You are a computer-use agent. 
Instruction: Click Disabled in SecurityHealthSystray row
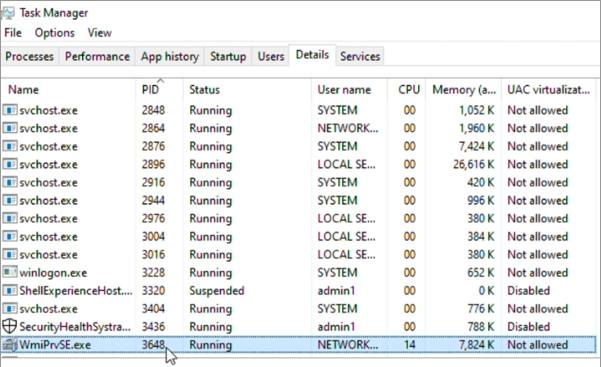[529, 327]
